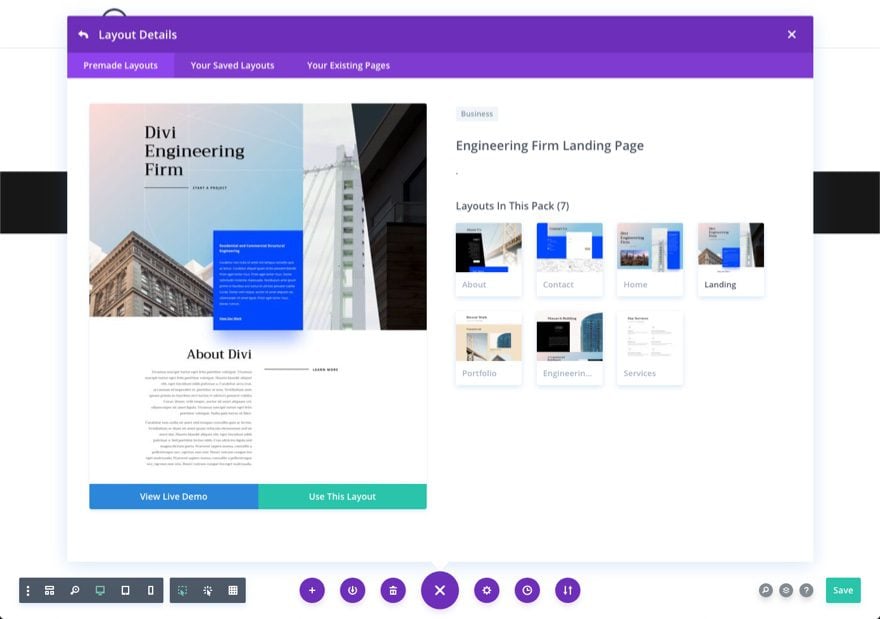Click the portability up-down arrows icon
The width and height of the screenshot is (880, 619).
pyautogui.click(x=567, y=590)
